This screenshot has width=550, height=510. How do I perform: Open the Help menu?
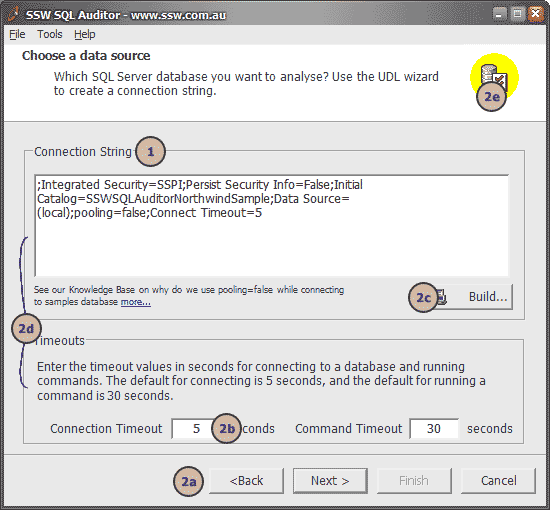85,34
